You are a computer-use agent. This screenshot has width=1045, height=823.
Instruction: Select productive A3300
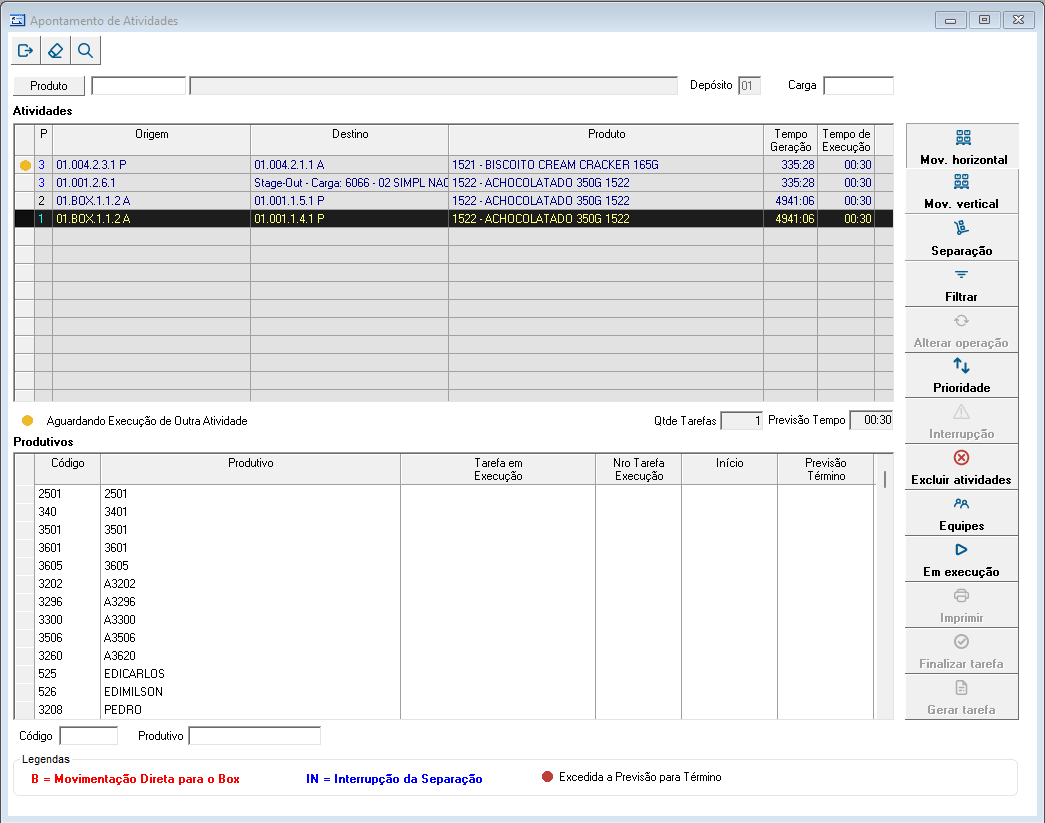point(444,620)
